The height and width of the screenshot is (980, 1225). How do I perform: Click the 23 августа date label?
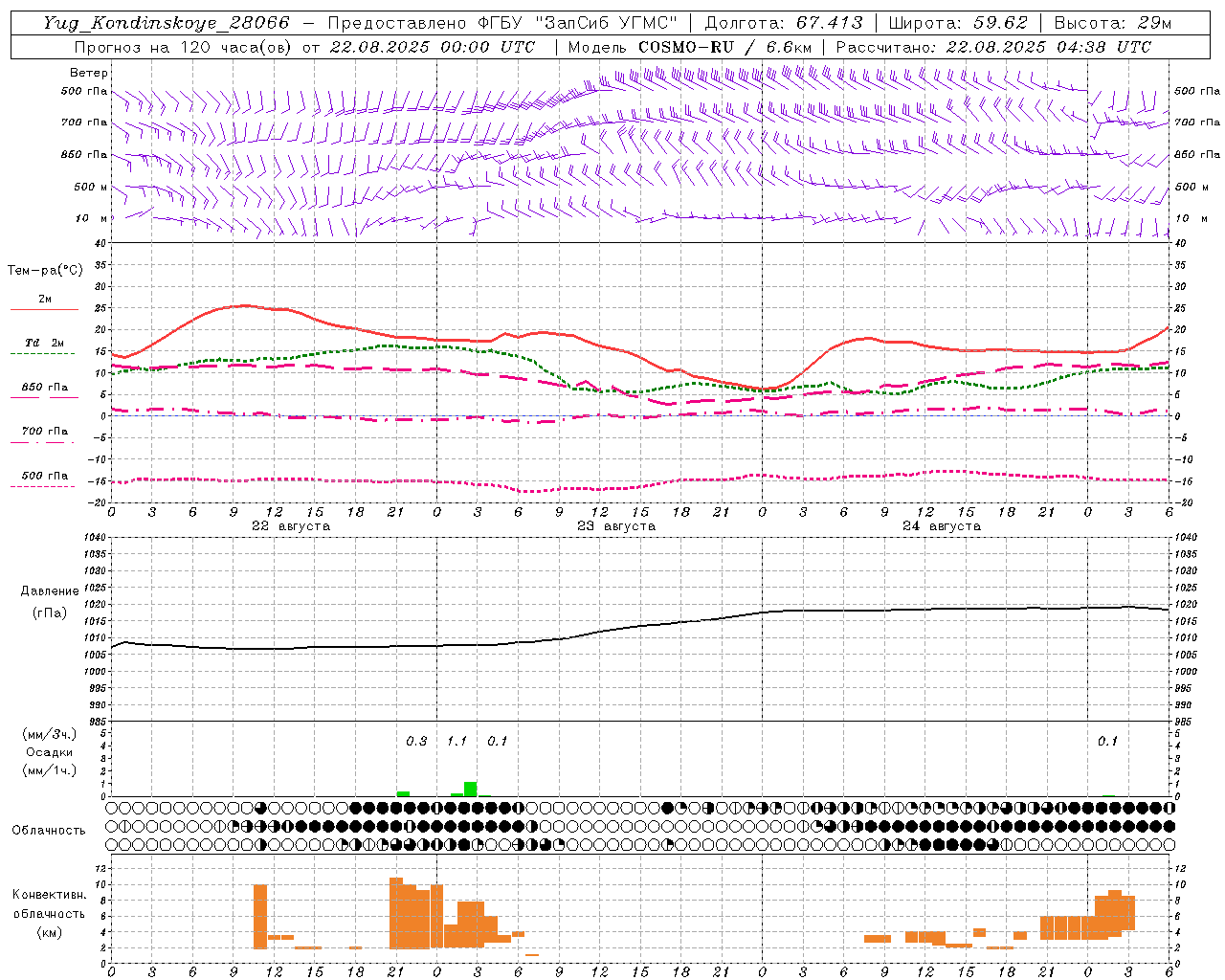tap(616, 525)
